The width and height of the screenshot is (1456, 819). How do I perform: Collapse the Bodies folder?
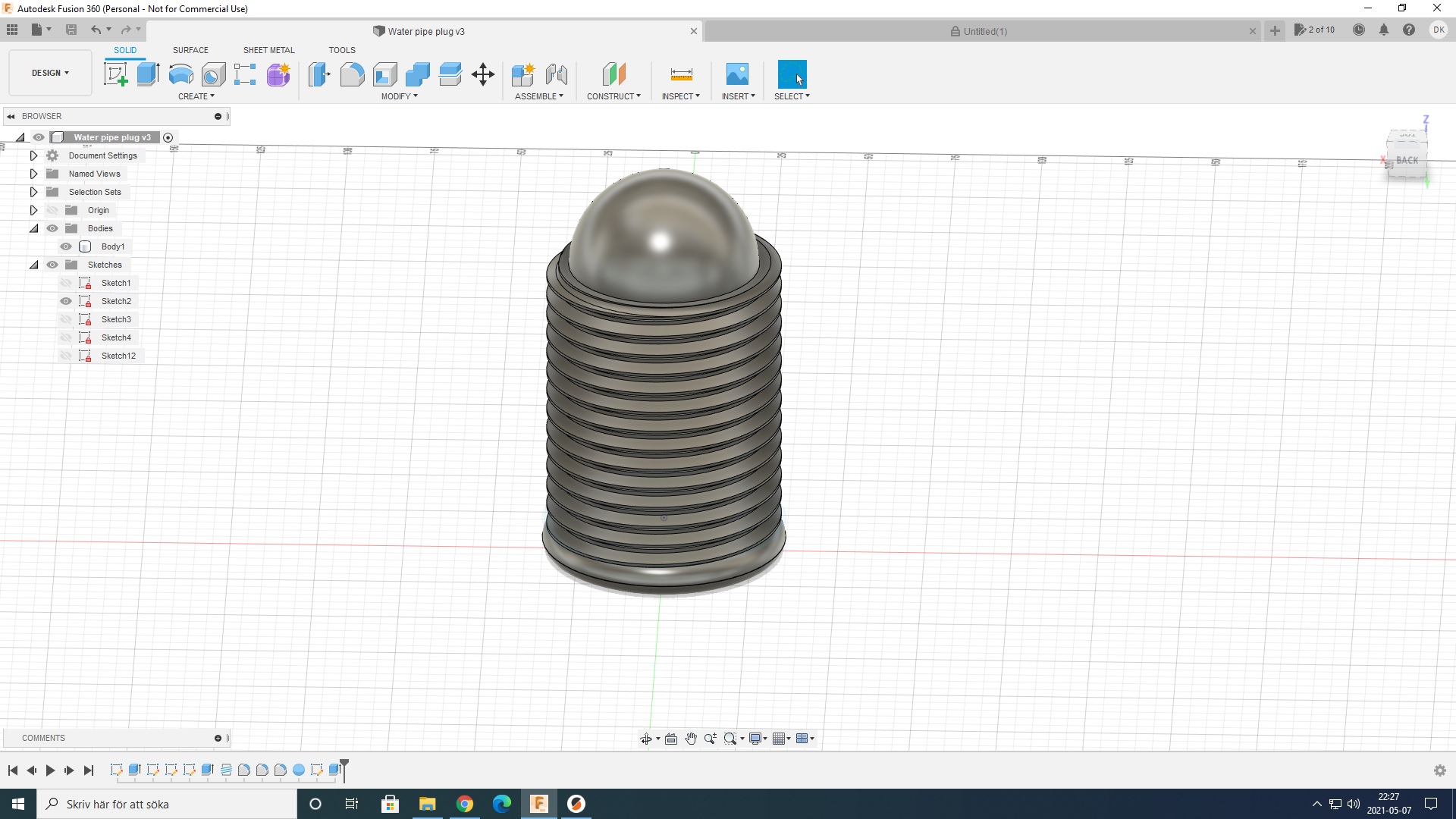coord(33,228)
